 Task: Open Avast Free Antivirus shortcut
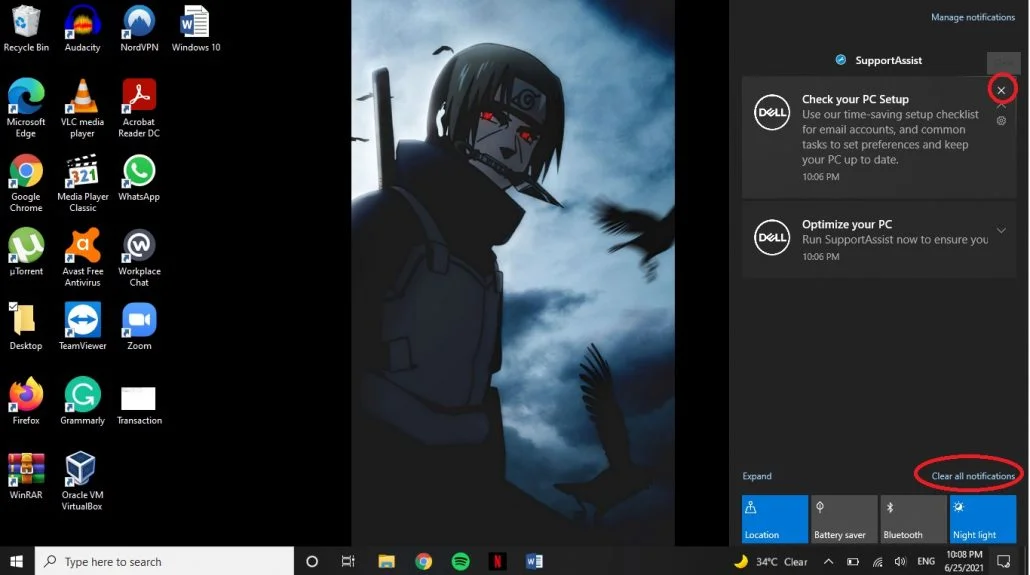tap(82, 257)
